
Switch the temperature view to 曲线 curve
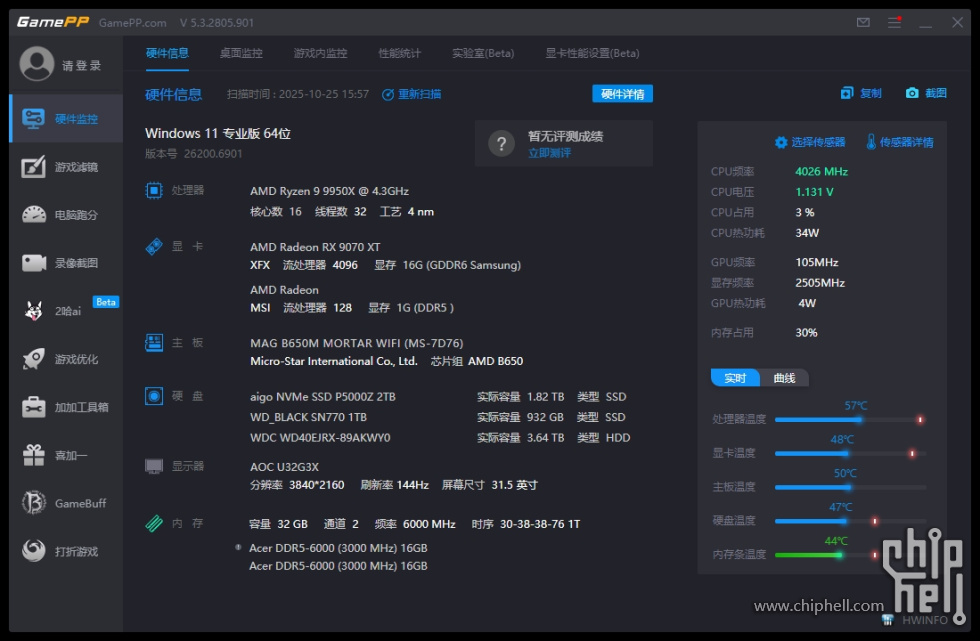click(x=784, y=378)
